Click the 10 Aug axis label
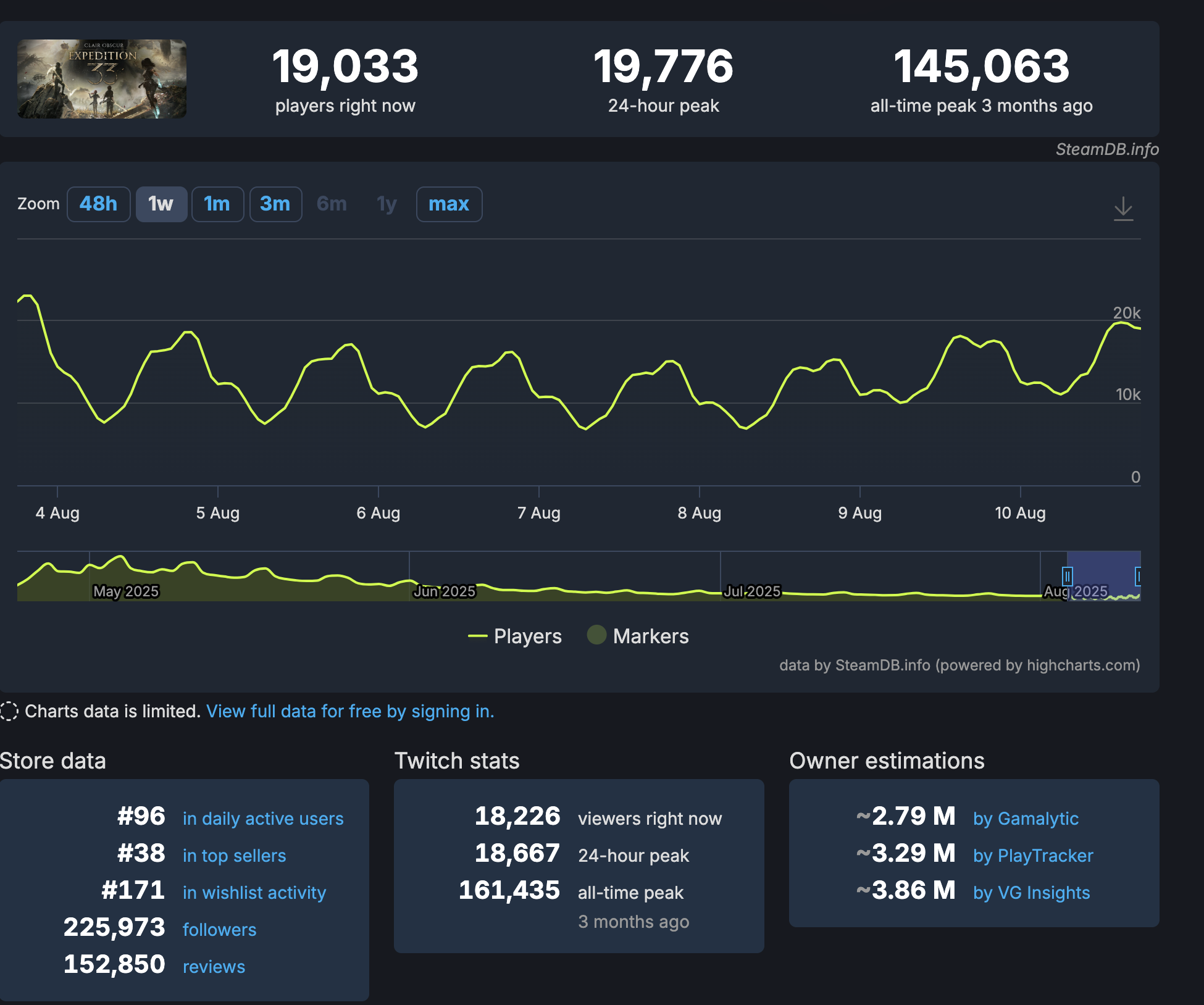1204x1005 pixels. (1021, 513)
